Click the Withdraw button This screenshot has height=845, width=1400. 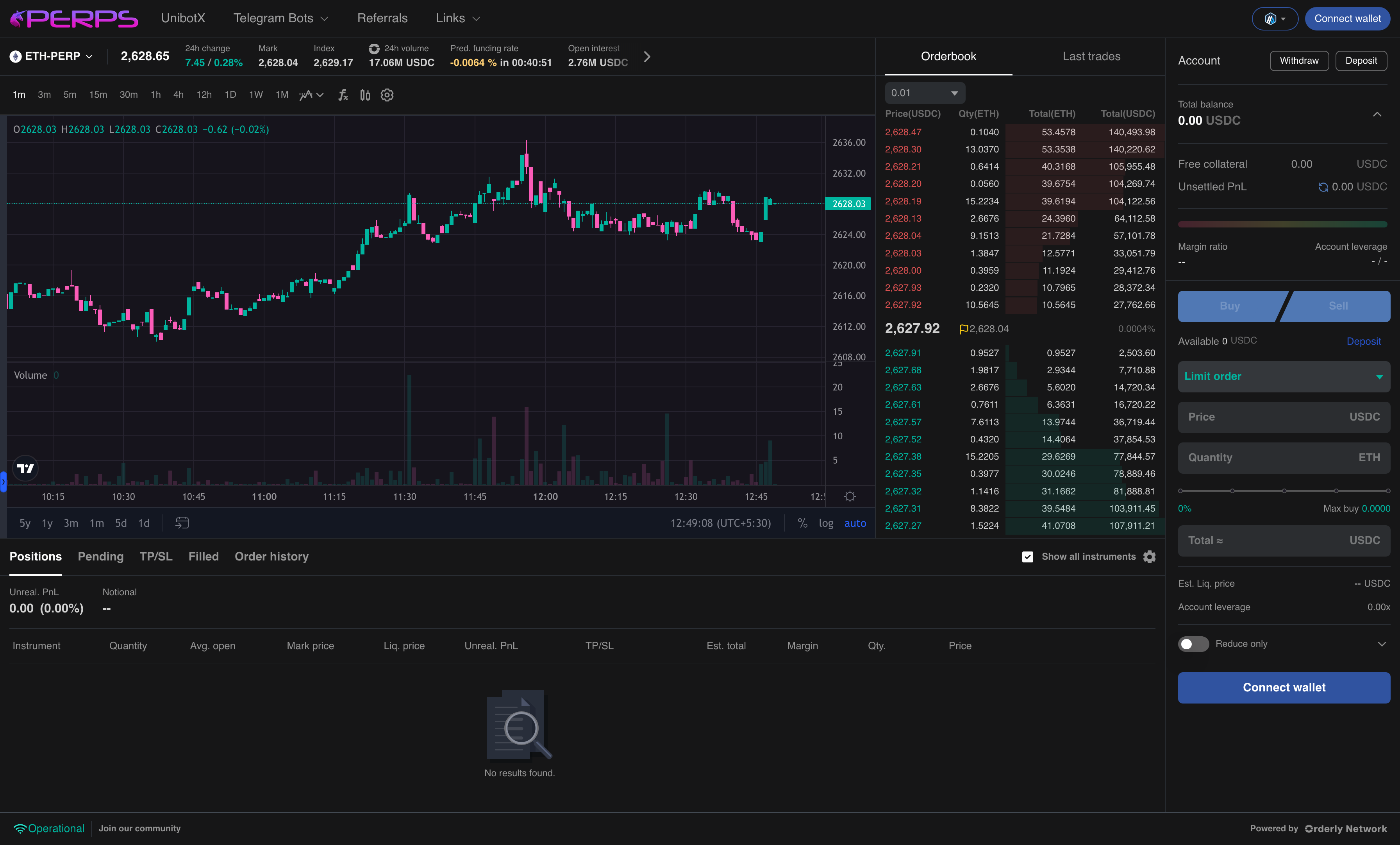click(1300, 60)
